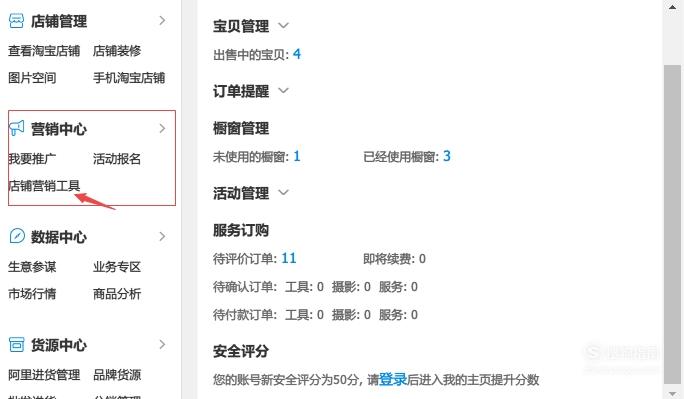Click the 货源中心 box icon
Viewport: 684px width, 399px height.
point(17,344)
